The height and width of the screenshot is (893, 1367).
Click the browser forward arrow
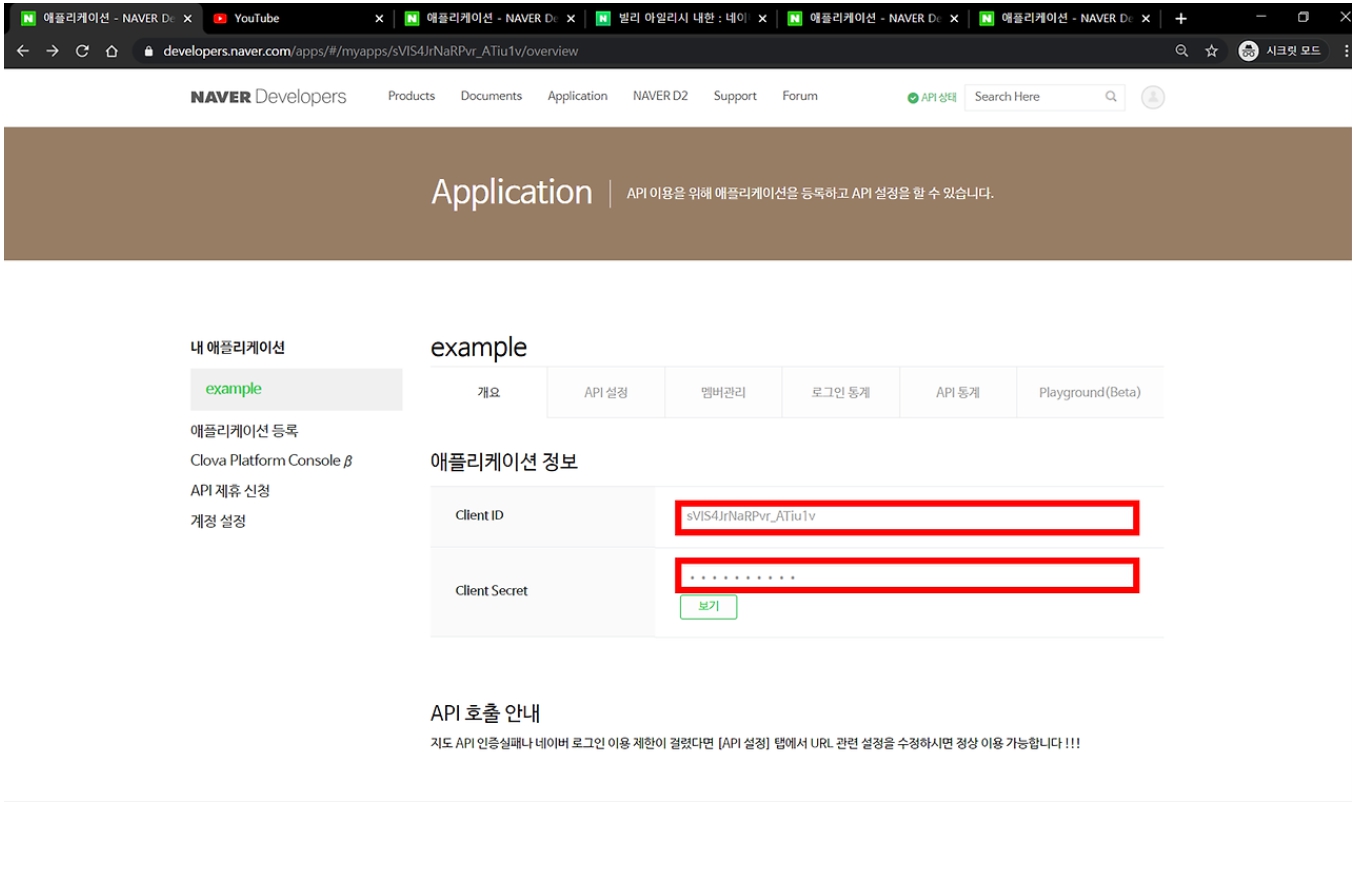coord(52,51)
